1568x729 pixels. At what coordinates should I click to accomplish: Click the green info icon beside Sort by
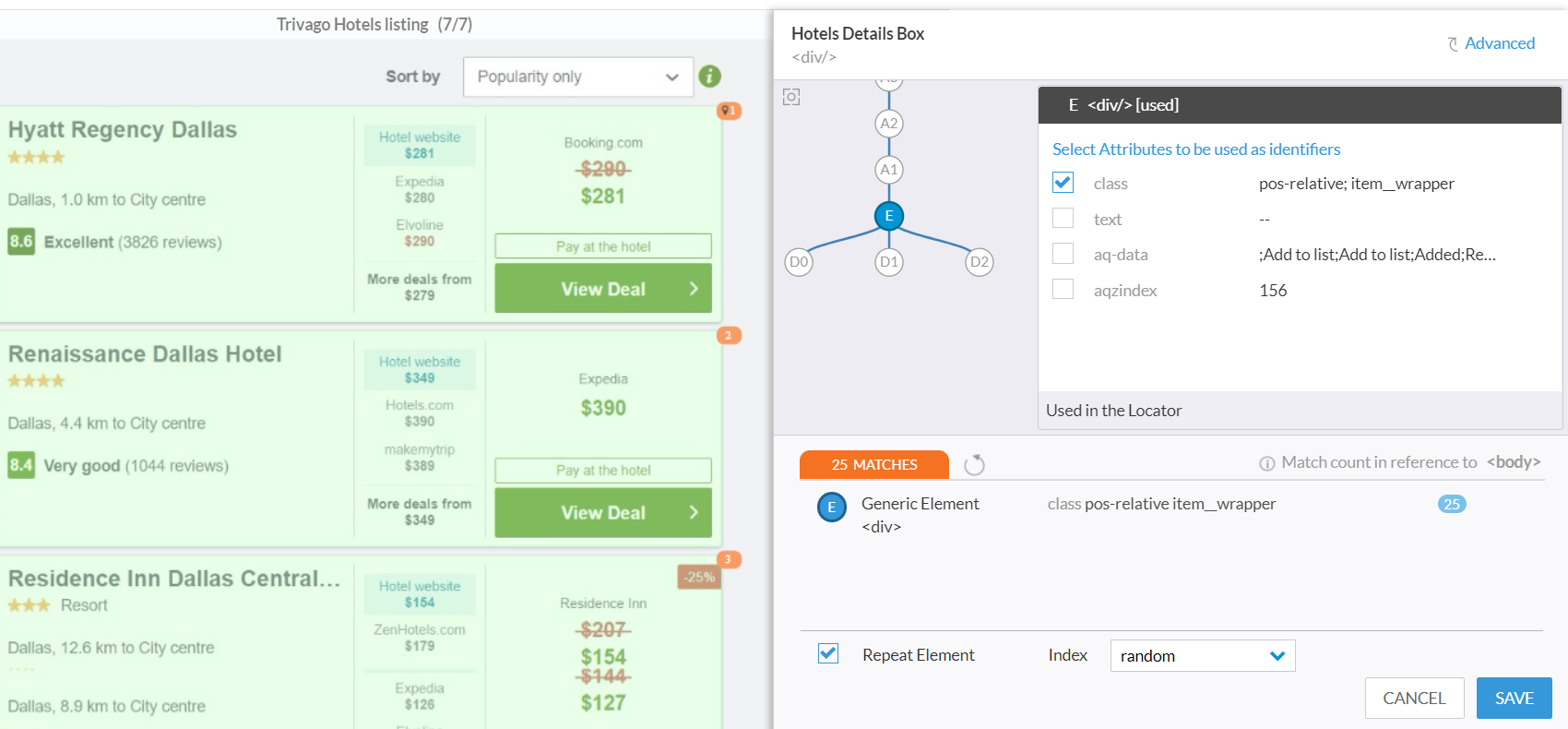709,77
